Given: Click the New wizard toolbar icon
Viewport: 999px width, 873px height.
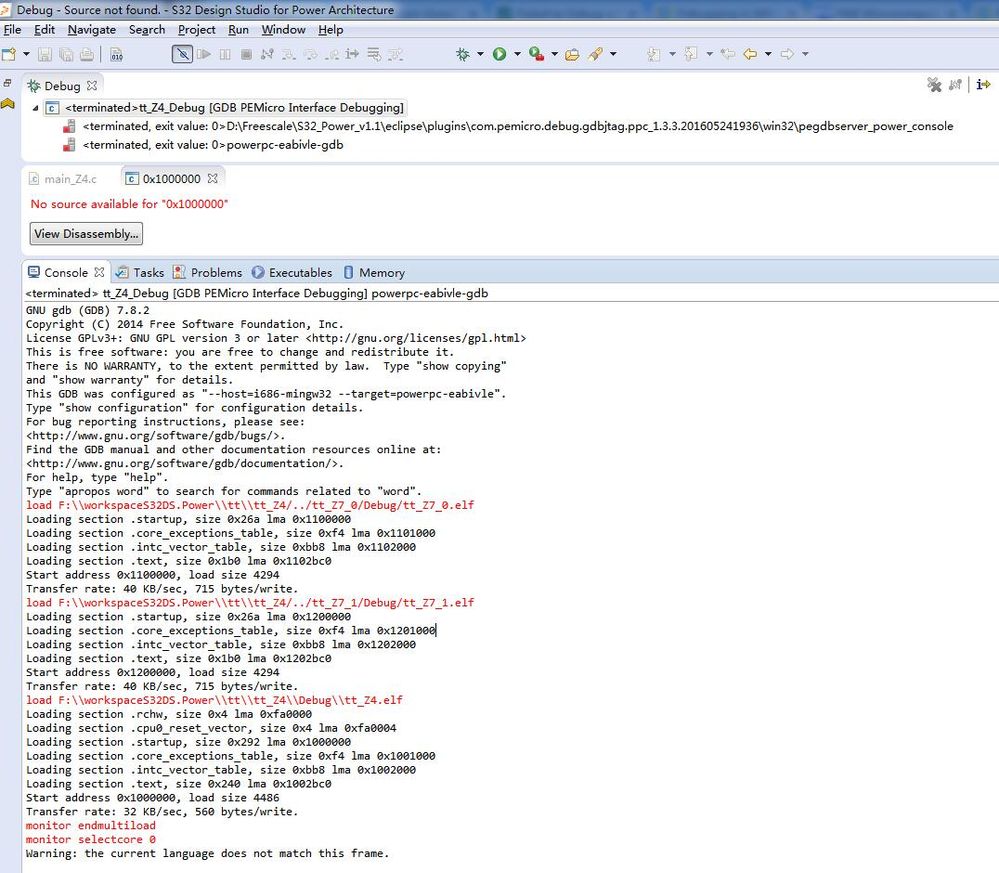Looking at the screenshot, I should tap(9, 55).
